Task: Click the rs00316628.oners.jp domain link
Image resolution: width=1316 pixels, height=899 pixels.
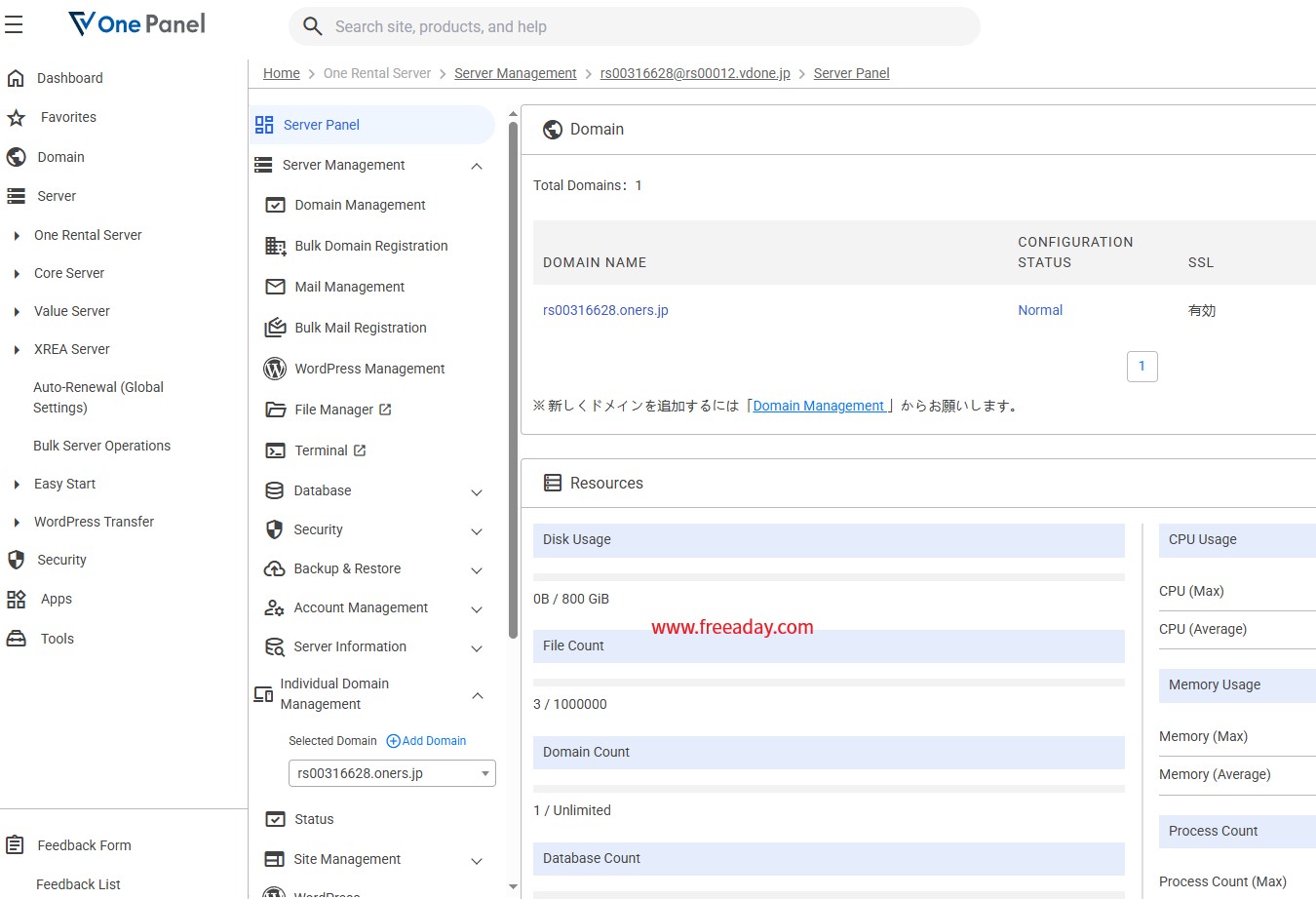Action: pos(605,310)
